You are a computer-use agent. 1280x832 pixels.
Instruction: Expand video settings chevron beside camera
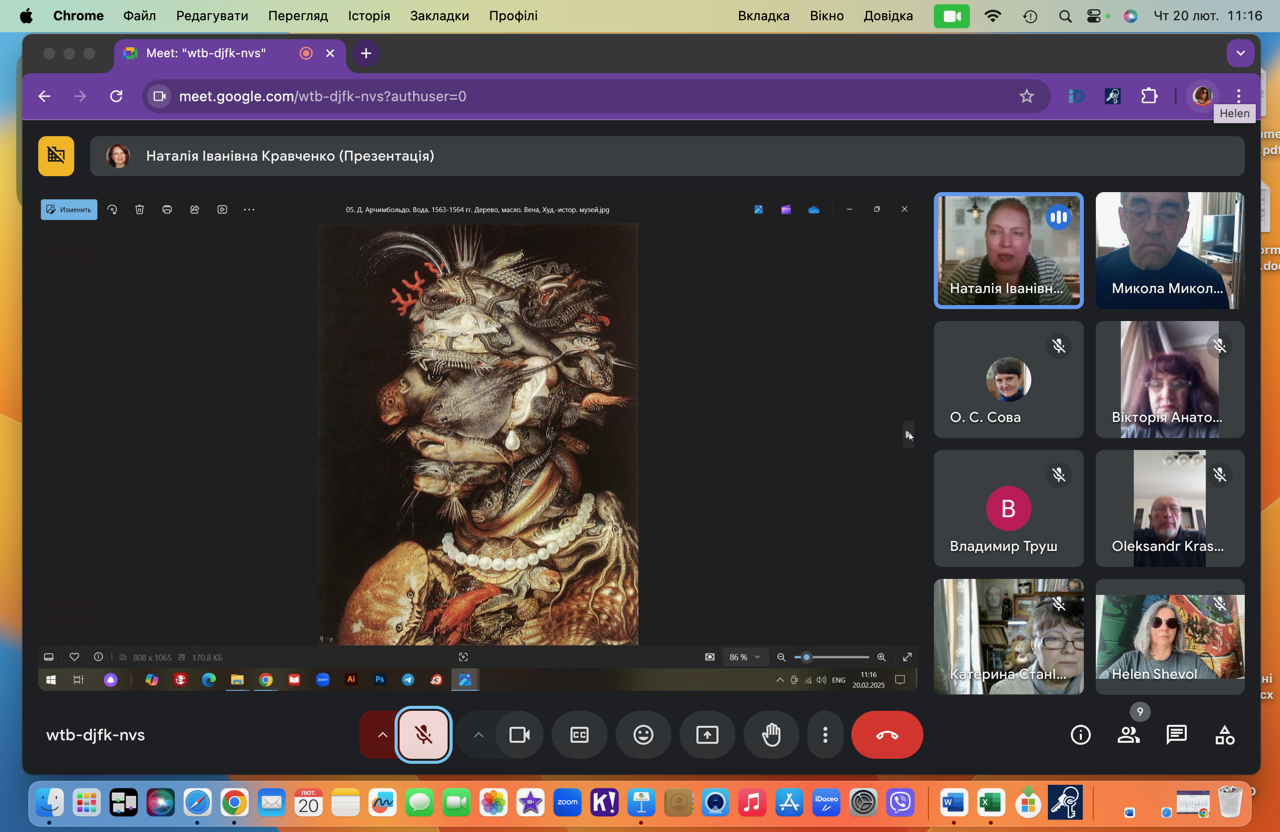[x=478, y=735]
